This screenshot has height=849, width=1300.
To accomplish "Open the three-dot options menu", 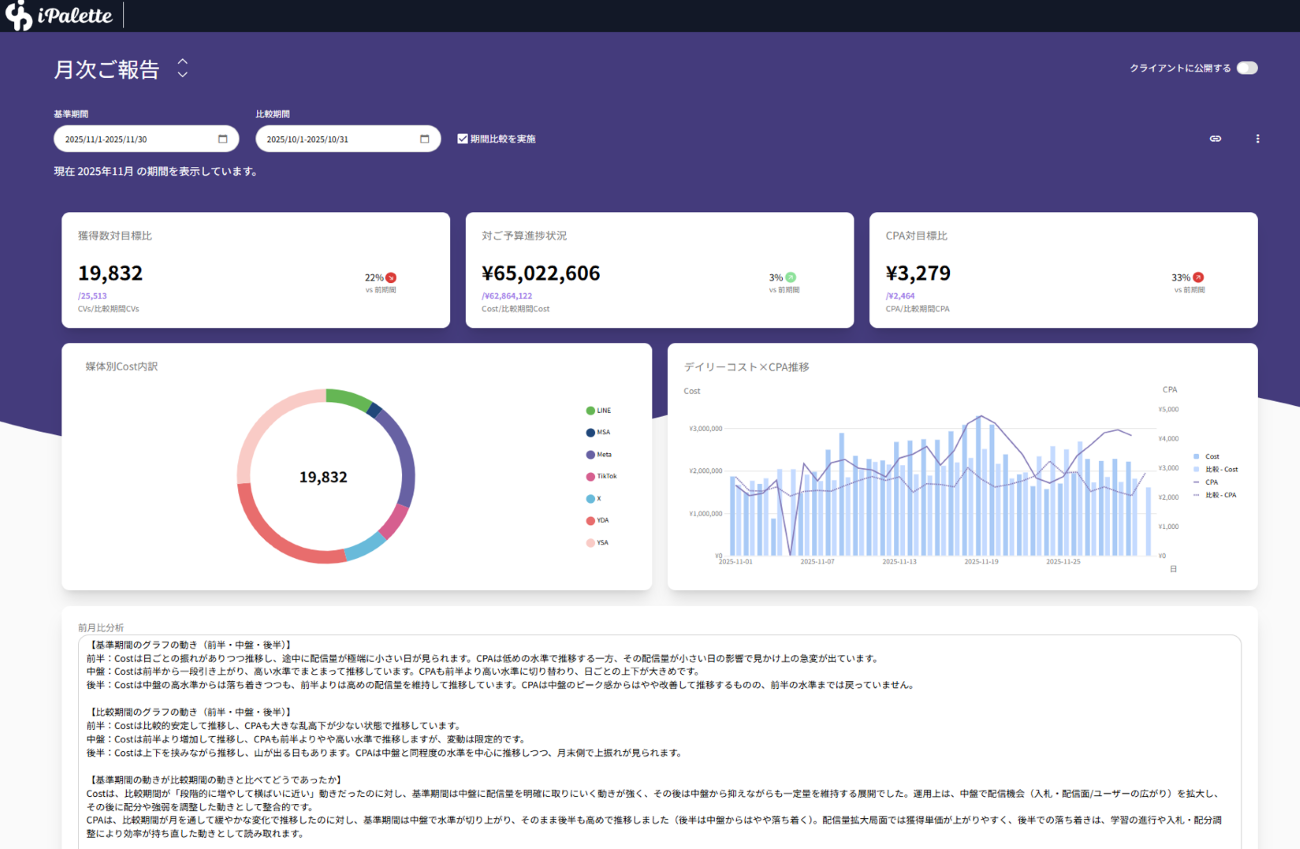I will tap(1257, 138).
